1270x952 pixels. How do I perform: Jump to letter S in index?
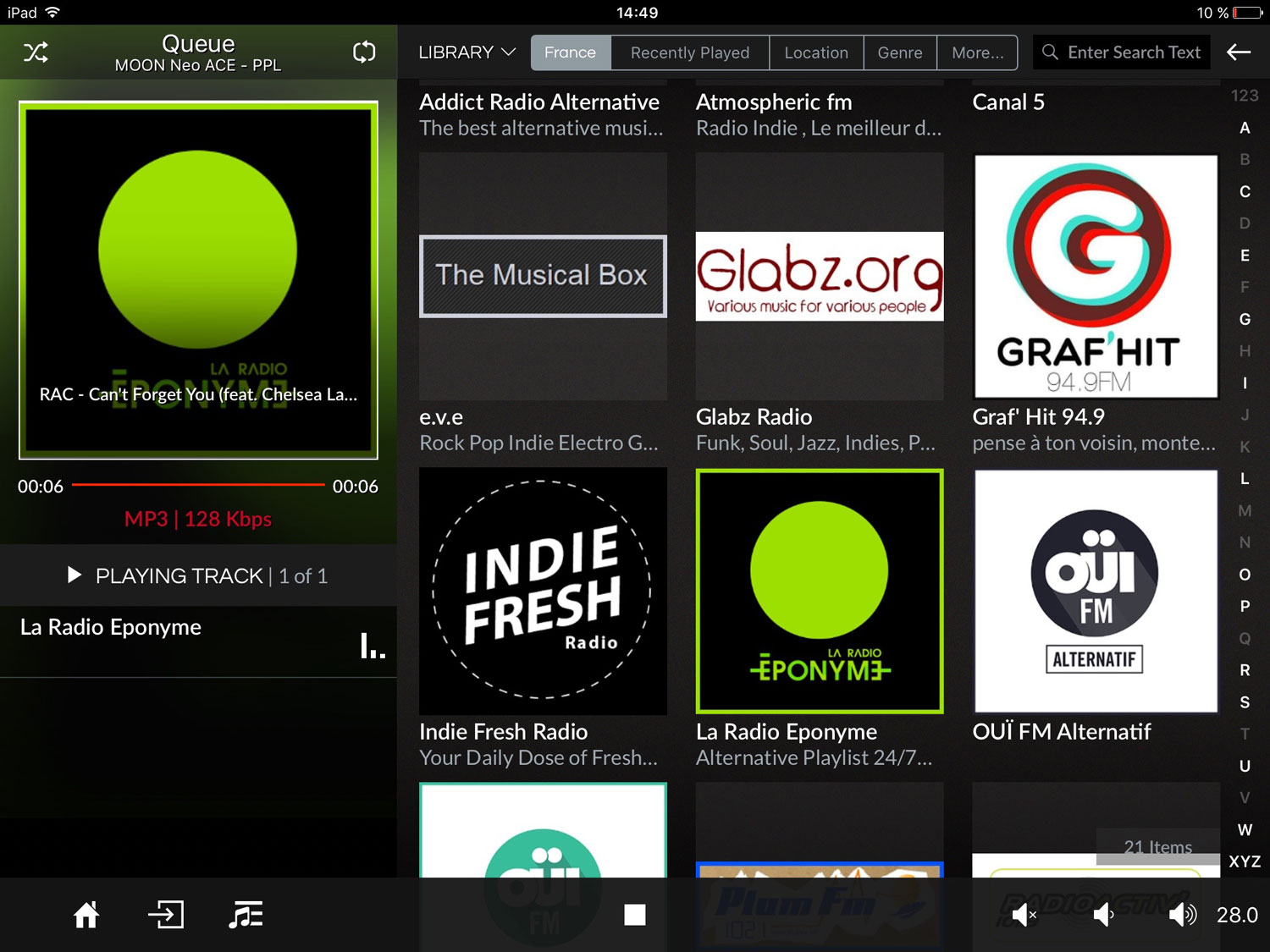click(1245, 702)
